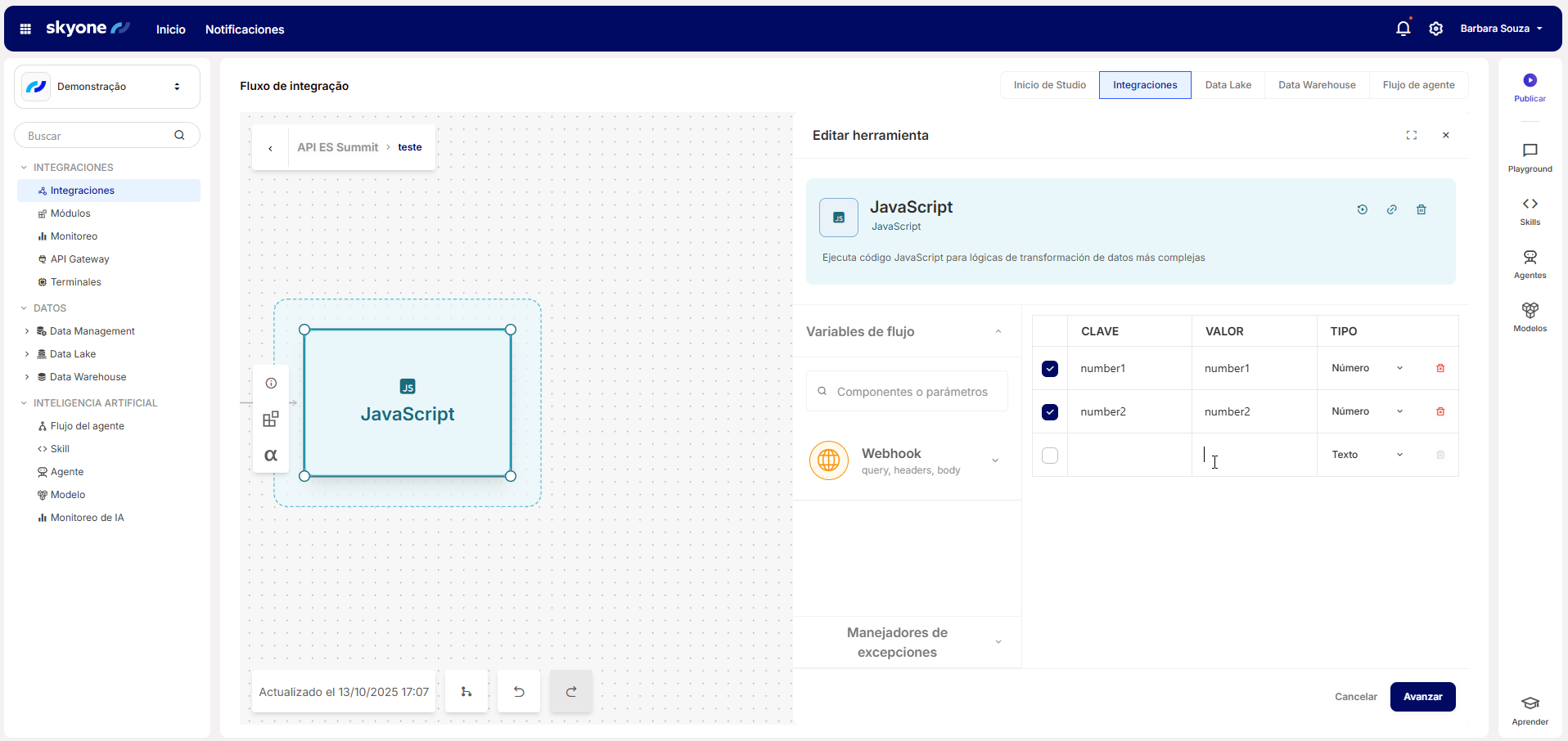The image size is (1568, 741).
Task: Open the Flujo de agente tab
Action: (1418, 85)
